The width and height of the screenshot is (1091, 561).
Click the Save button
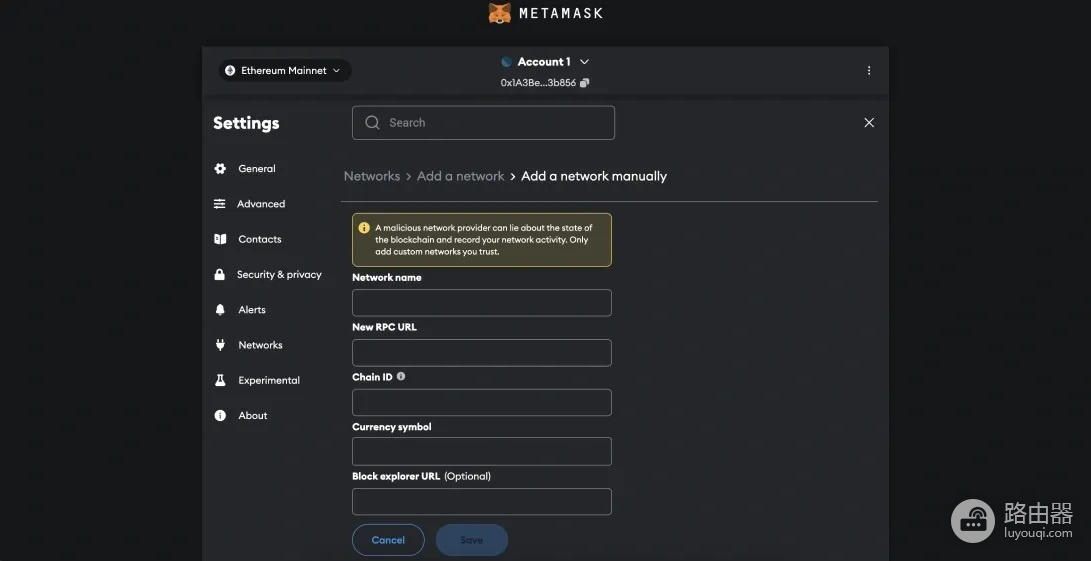tap(472, 540)
